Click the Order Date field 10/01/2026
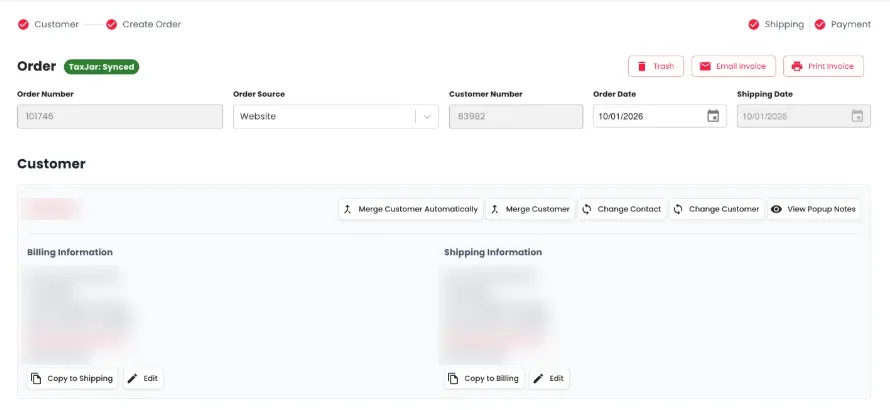The image size is (890, 410). click(x=660, y=116)
